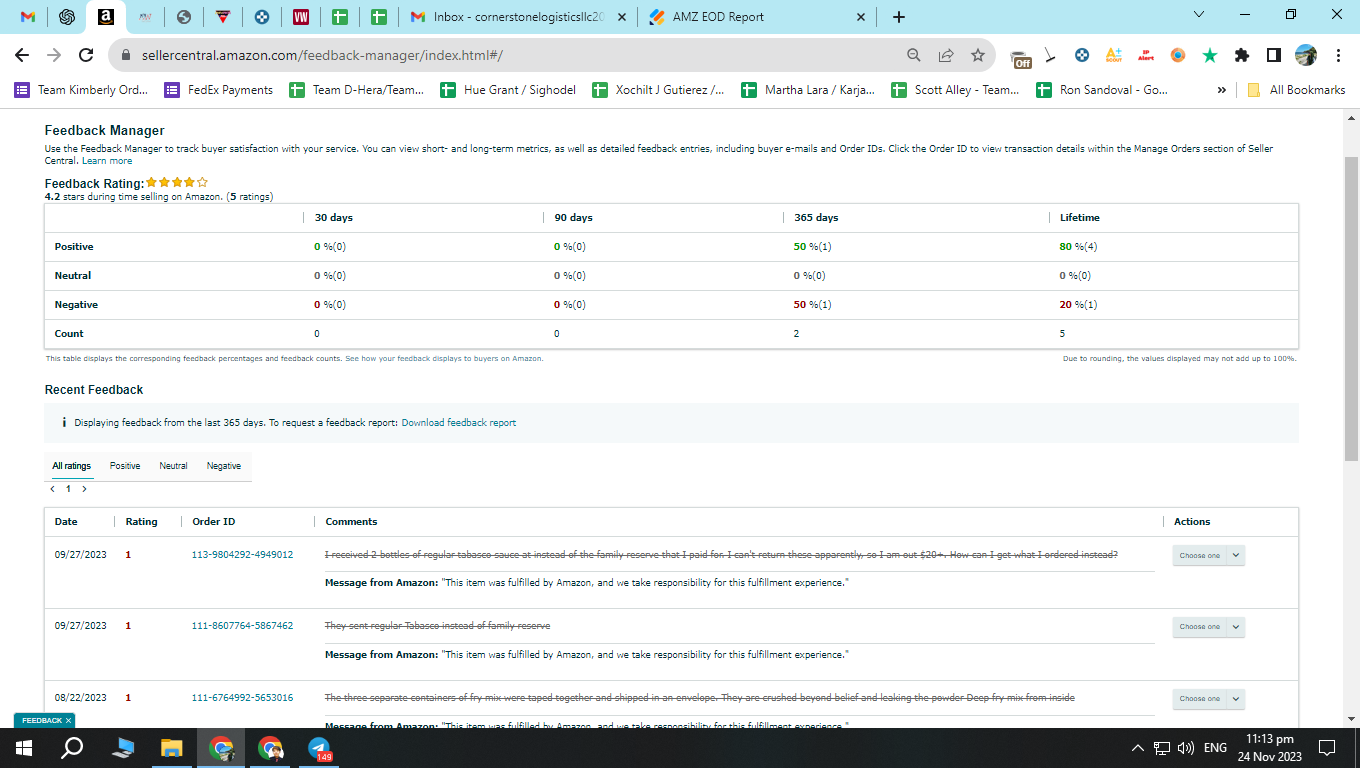Image resolution: width=1360 pixels, height=768 pixels.
Task: Open Ron Sandoval bookmark
Action: pos(1103,90)
